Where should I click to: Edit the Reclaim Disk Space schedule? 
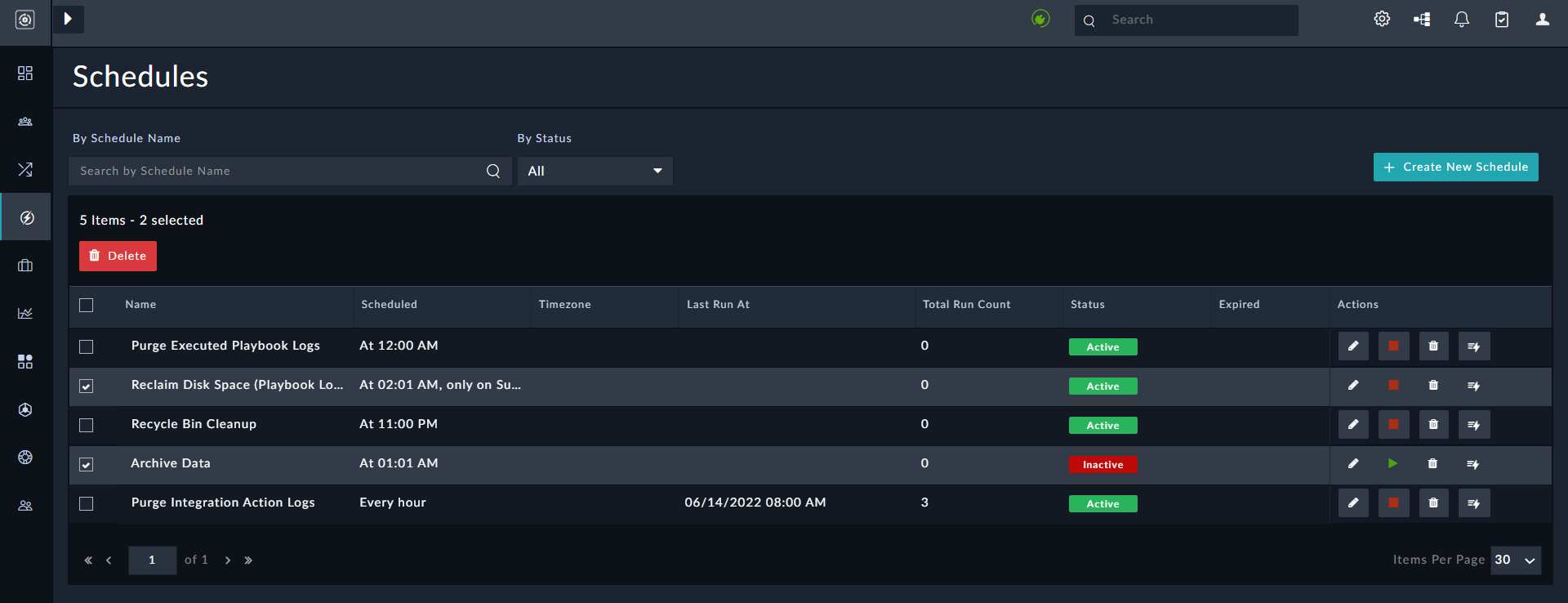[x=1353, y=386]
